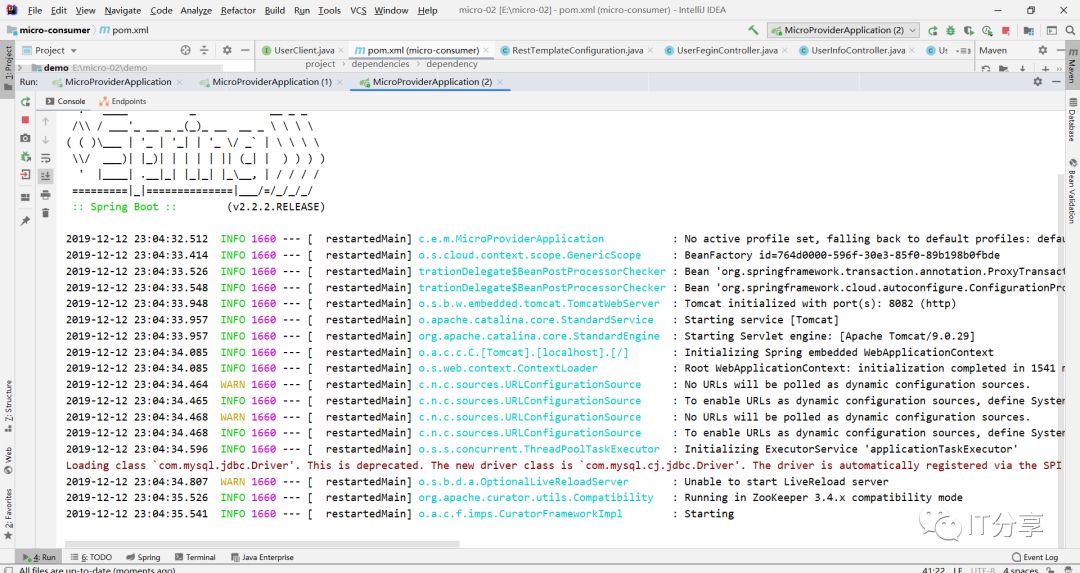This screenshot has width=1080, height=573.
Task: Click the Profiler run icon in the toolbar
Action: [x=988, y=30]
